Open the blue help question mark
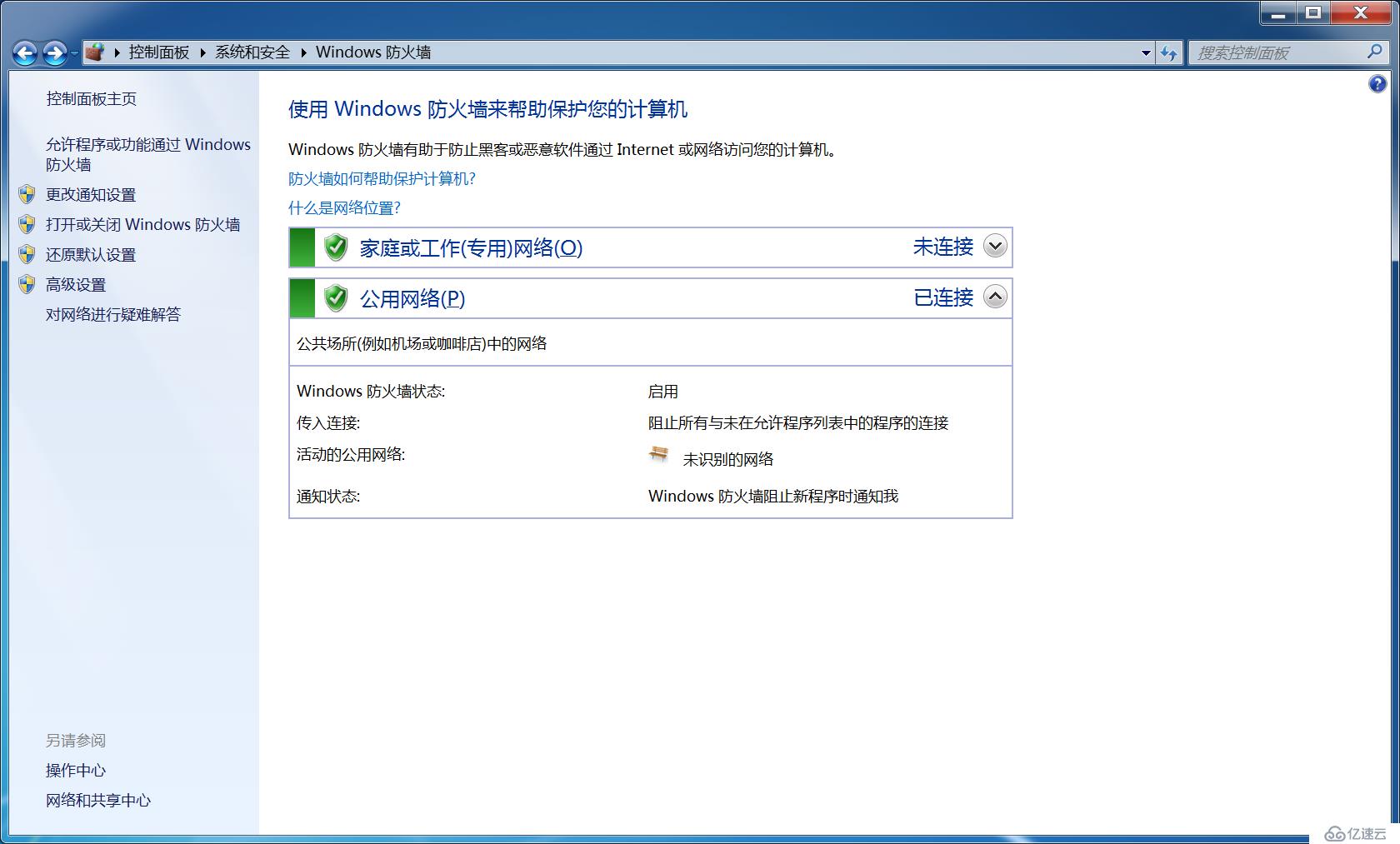This screenshot has height=844, width=1400. [1377, 83]
